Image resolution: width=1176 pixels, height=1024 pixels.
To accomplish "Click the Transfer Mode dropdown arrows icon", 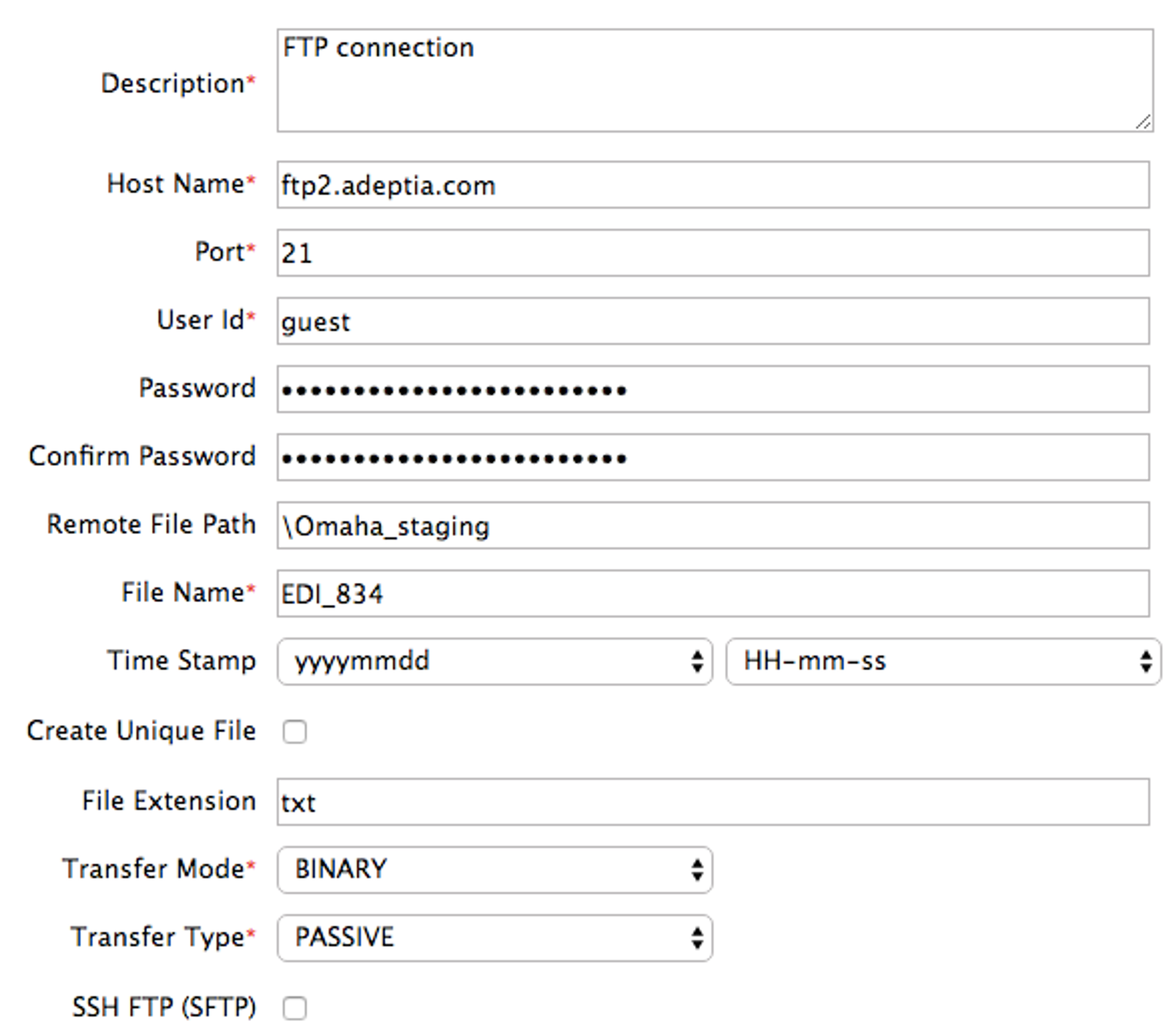I will pyautogui.click(x=697, y=869).
